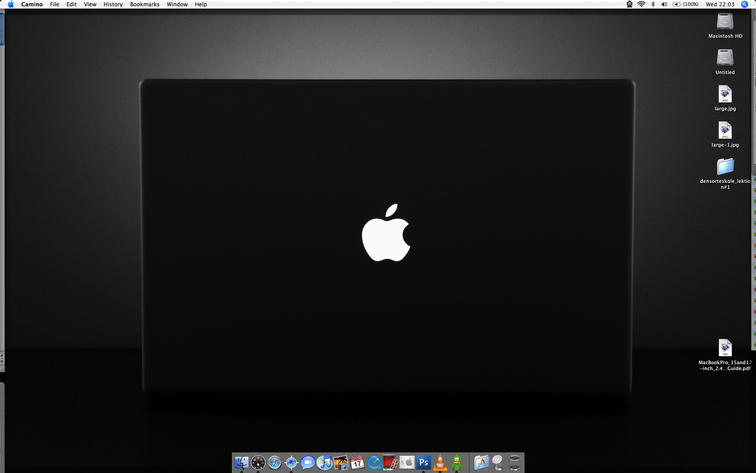756x473 pixels.
Task: Open the History menu
Action: tap(113, 4)
